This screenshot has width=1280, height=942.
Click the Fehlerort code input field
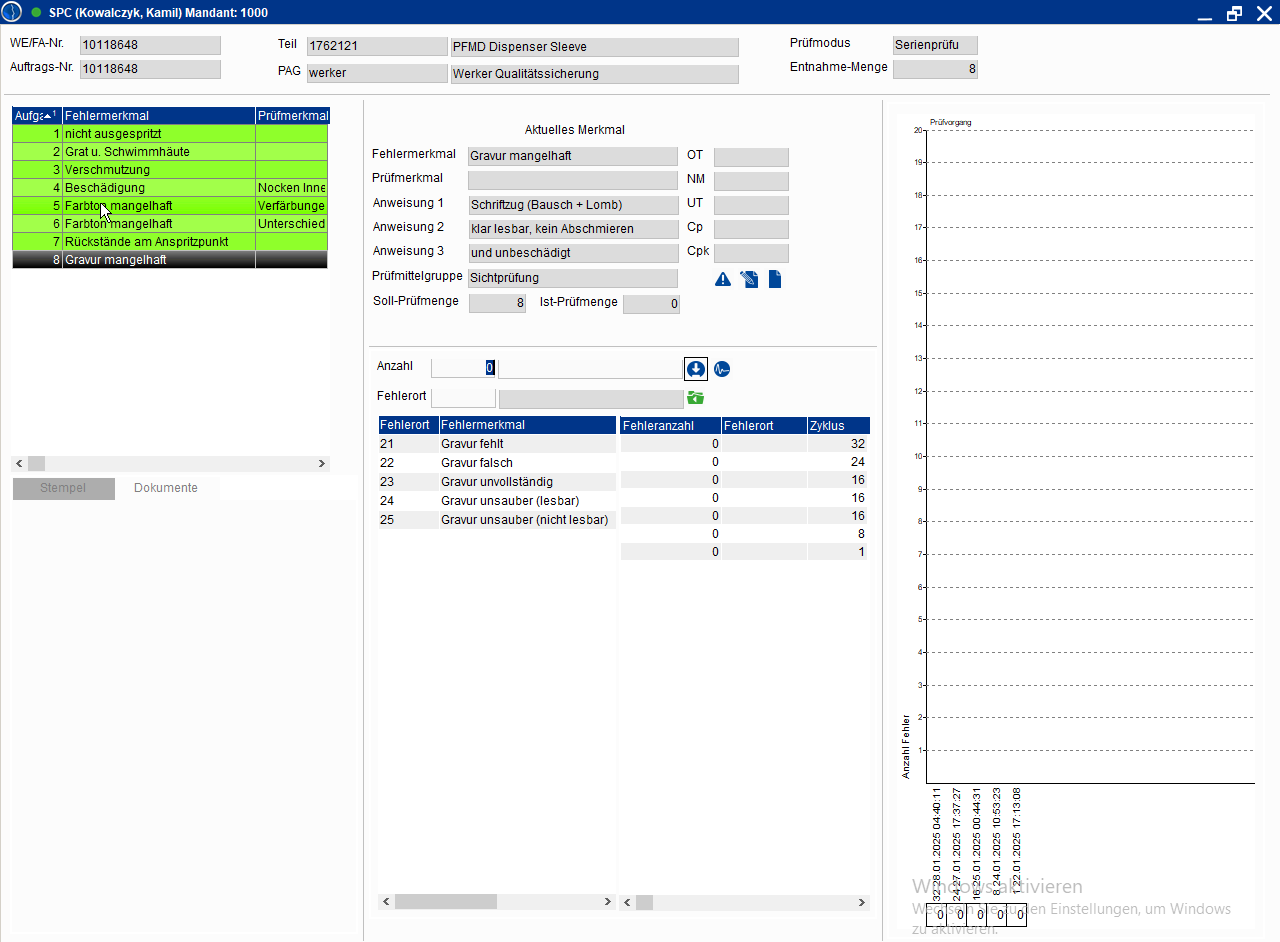(463, 398)
